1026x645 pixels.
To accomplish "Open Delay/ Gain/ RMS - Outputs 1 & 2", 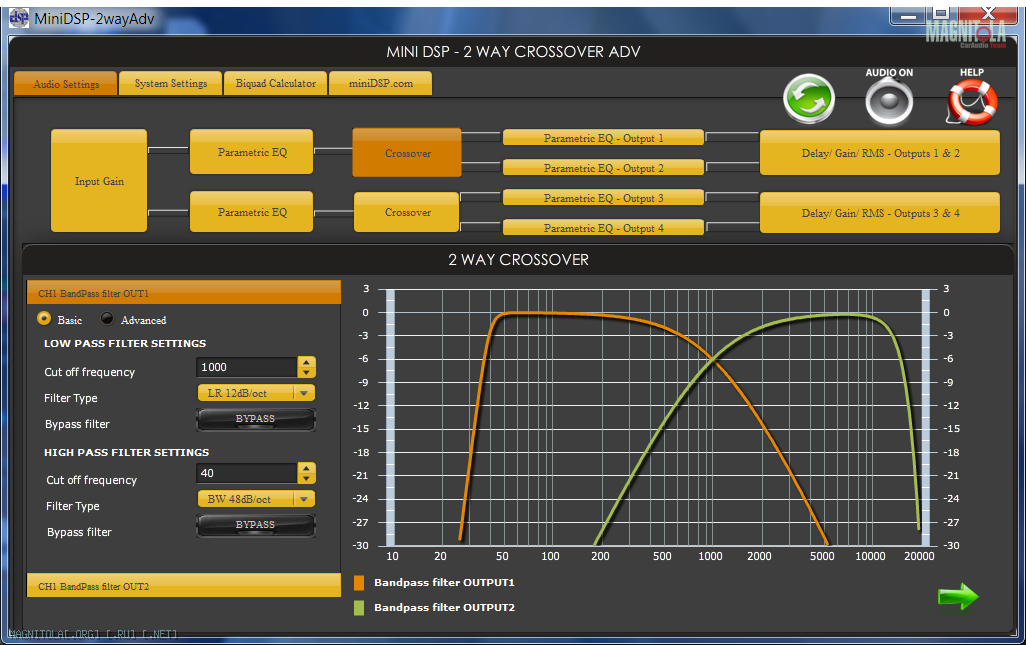I will tap(880, 153).
